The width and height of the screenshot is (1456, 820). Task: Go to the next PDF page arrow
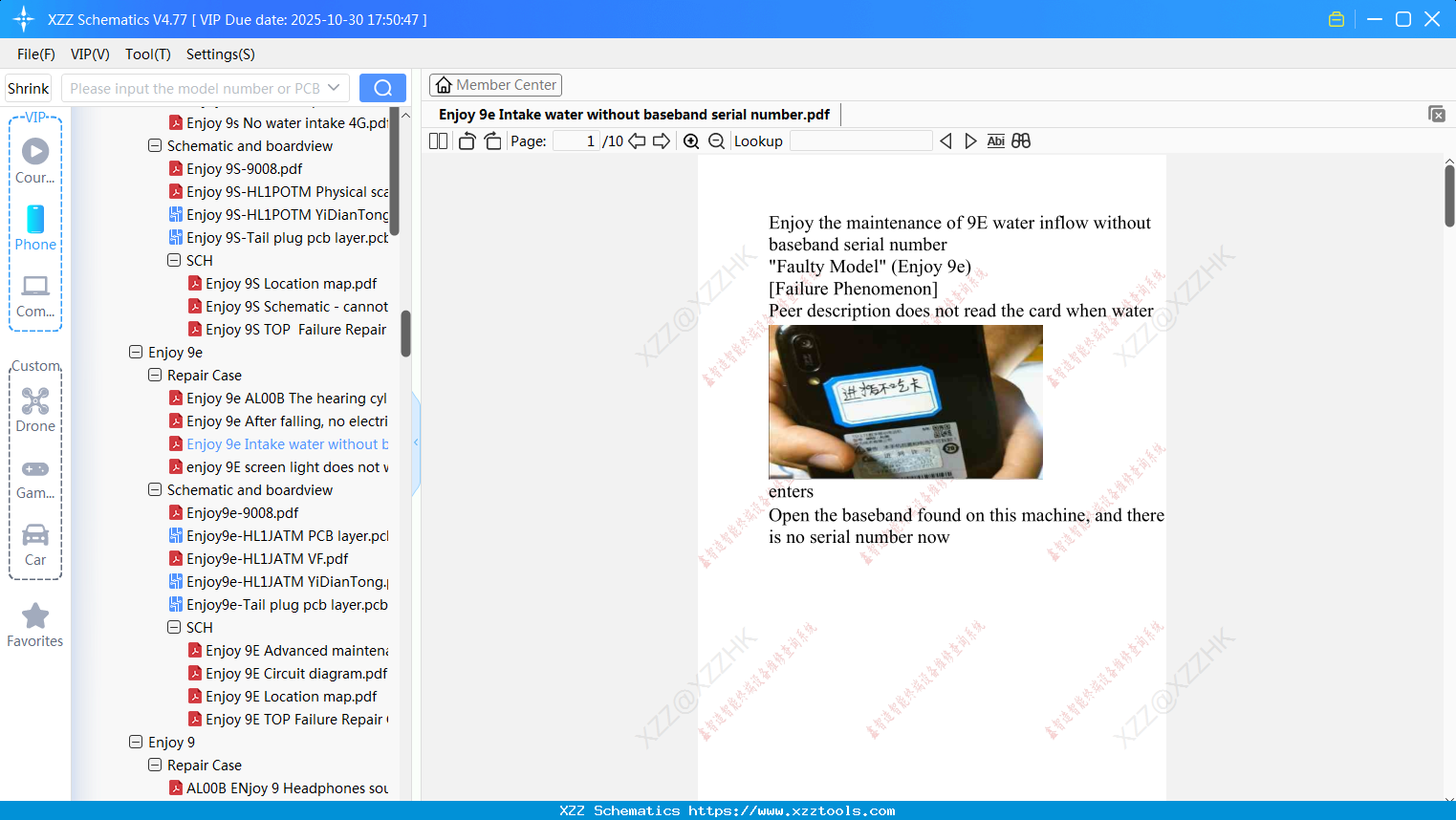(x=662, y=140)
